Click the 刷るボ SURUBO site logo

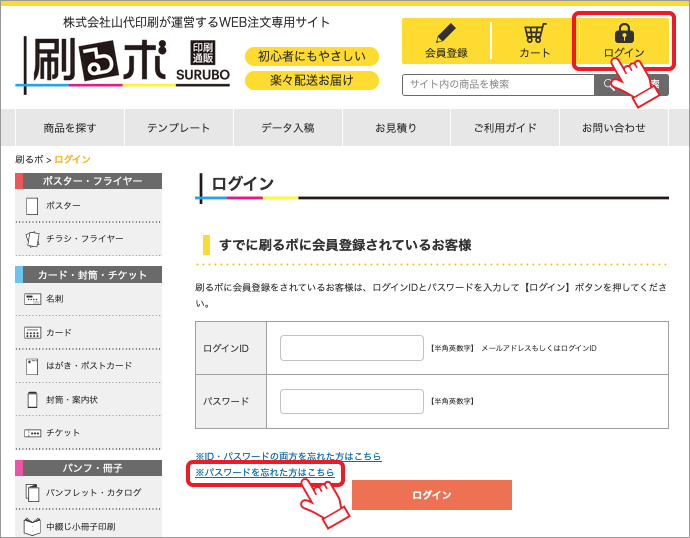123,65
